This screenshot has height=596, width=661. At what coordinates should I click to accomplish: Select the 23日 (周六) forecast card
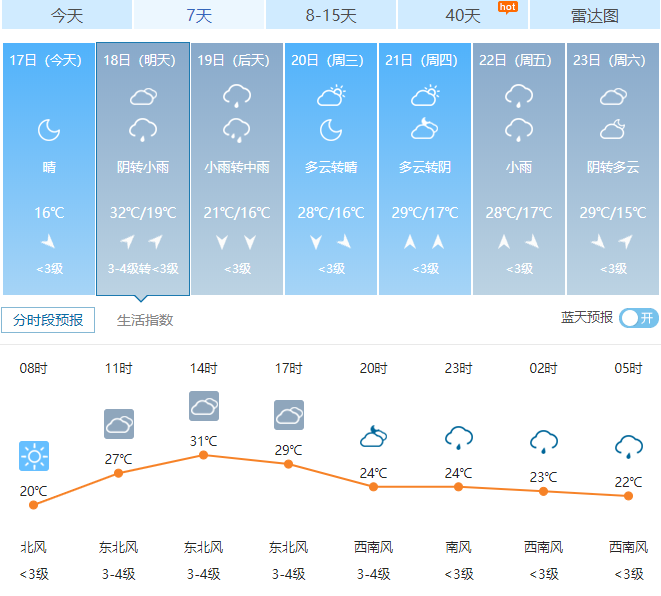[612, 168]
